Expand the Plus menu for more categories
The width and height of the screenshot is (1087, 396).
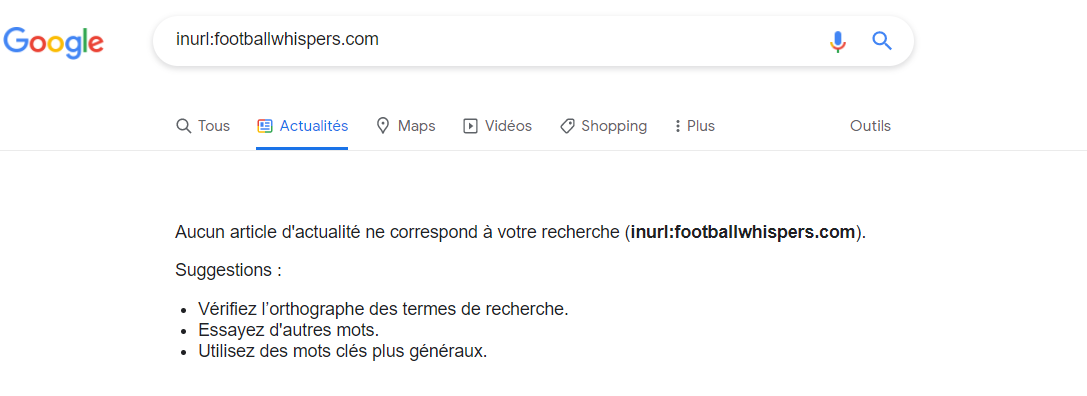695,126
